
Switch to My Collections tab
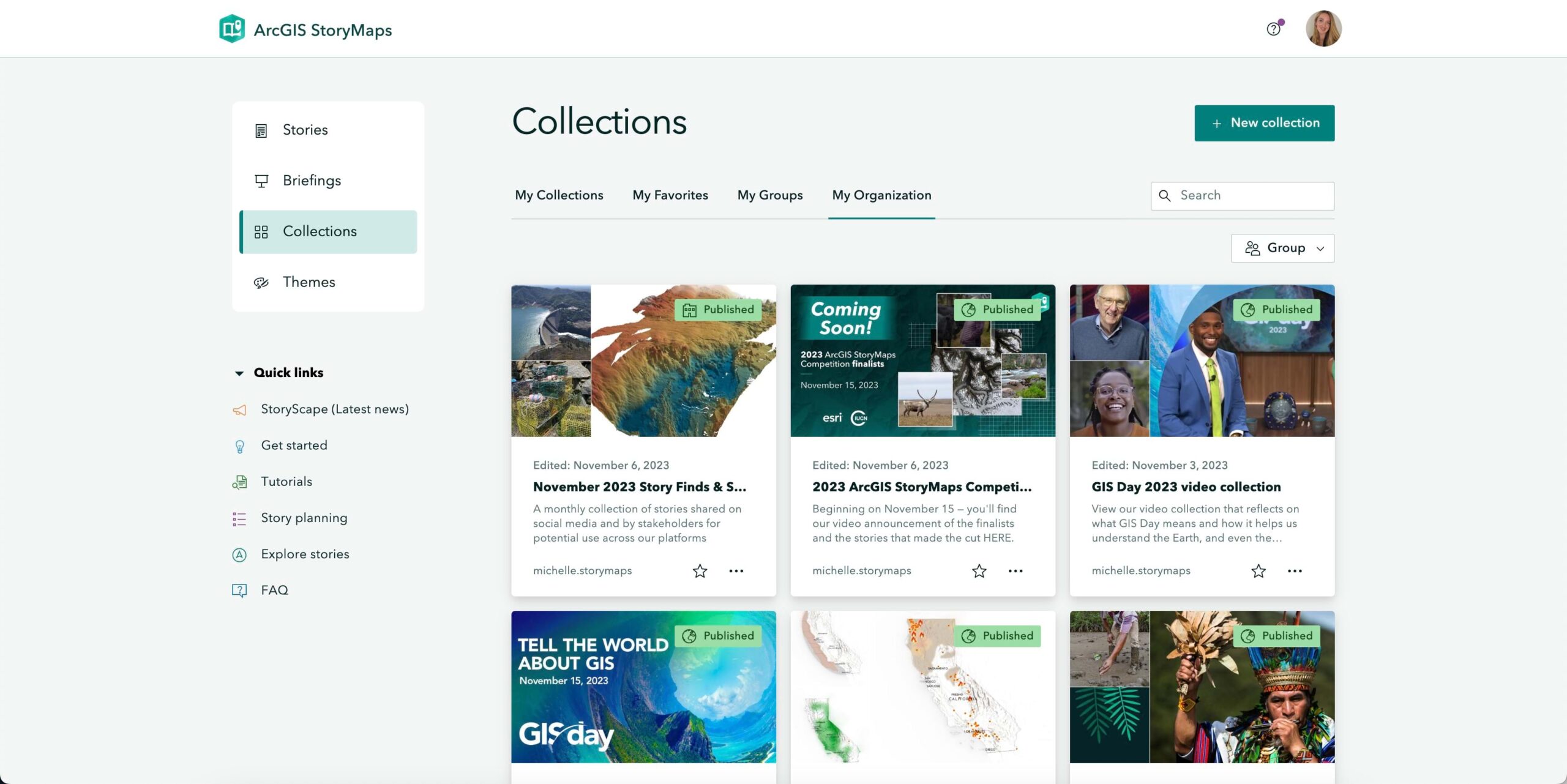point(559,195)
